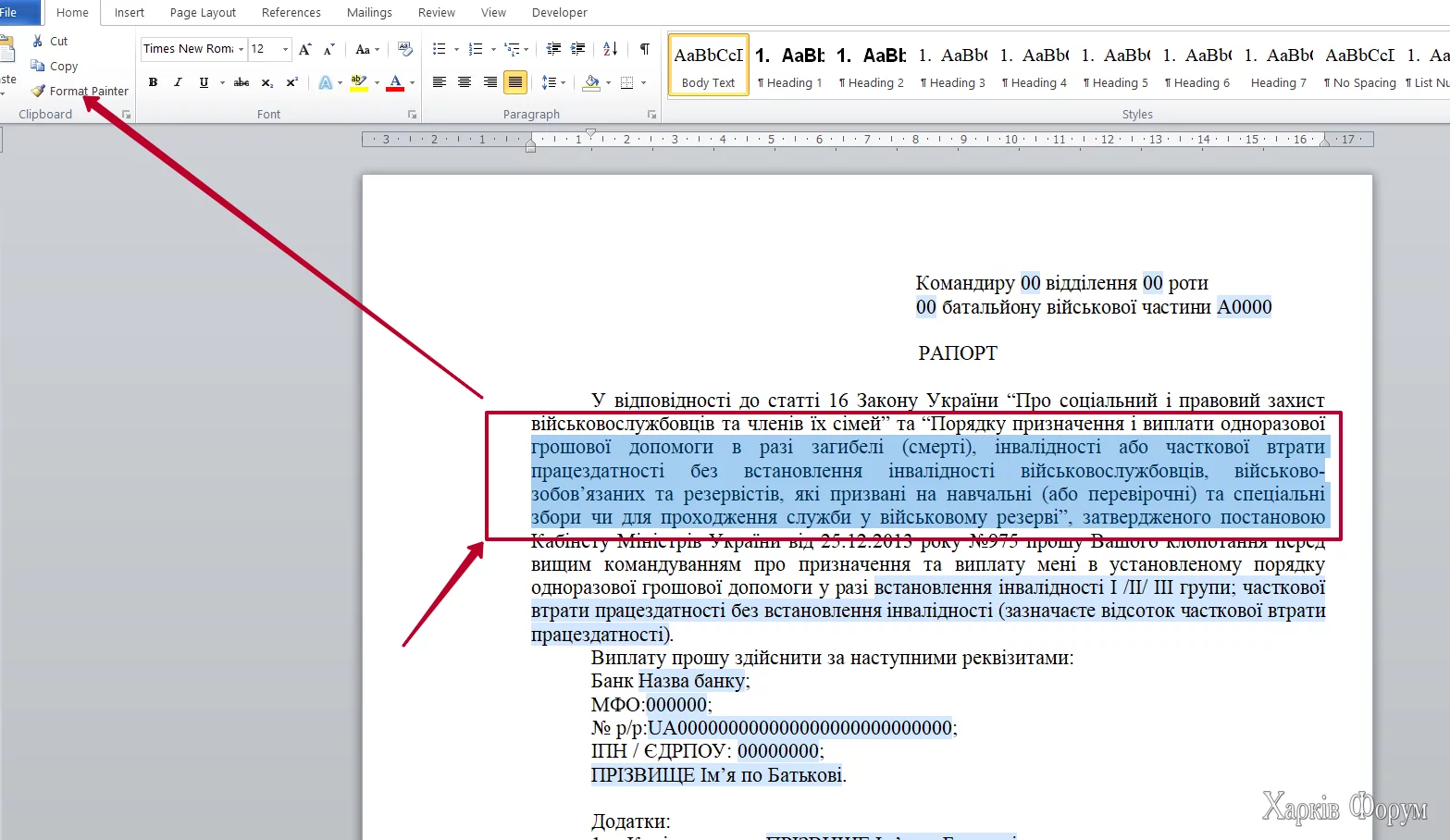Clear formatting with the eraser icon
This screenshot has height=840, width=1450.
coord(404,49)
